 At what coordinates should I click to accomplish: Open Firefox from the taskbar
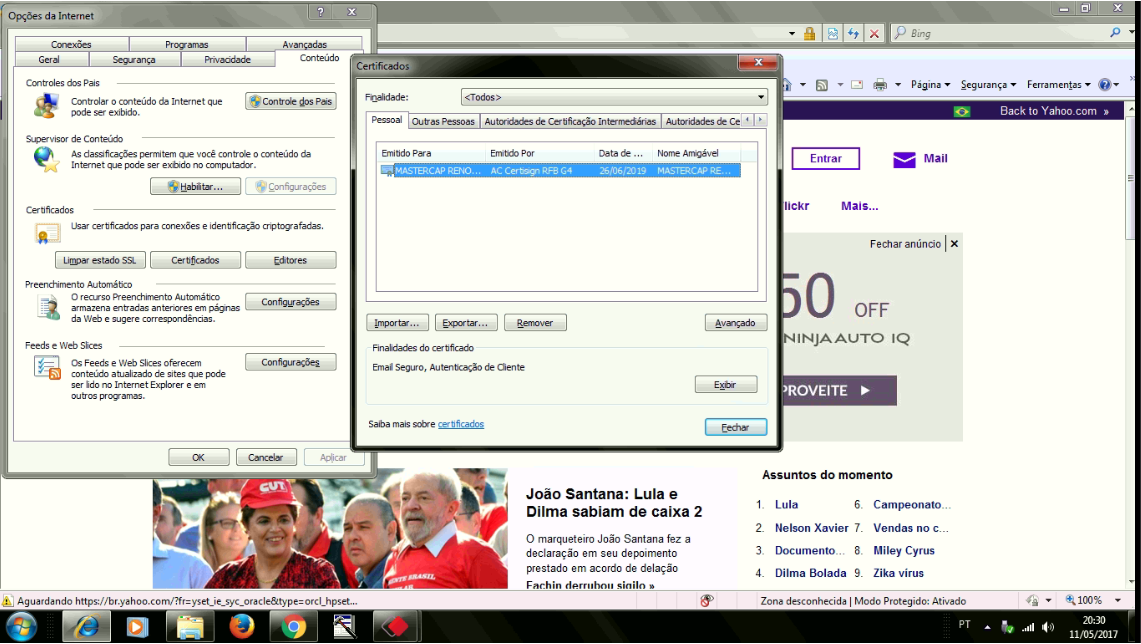pos(241,627)
